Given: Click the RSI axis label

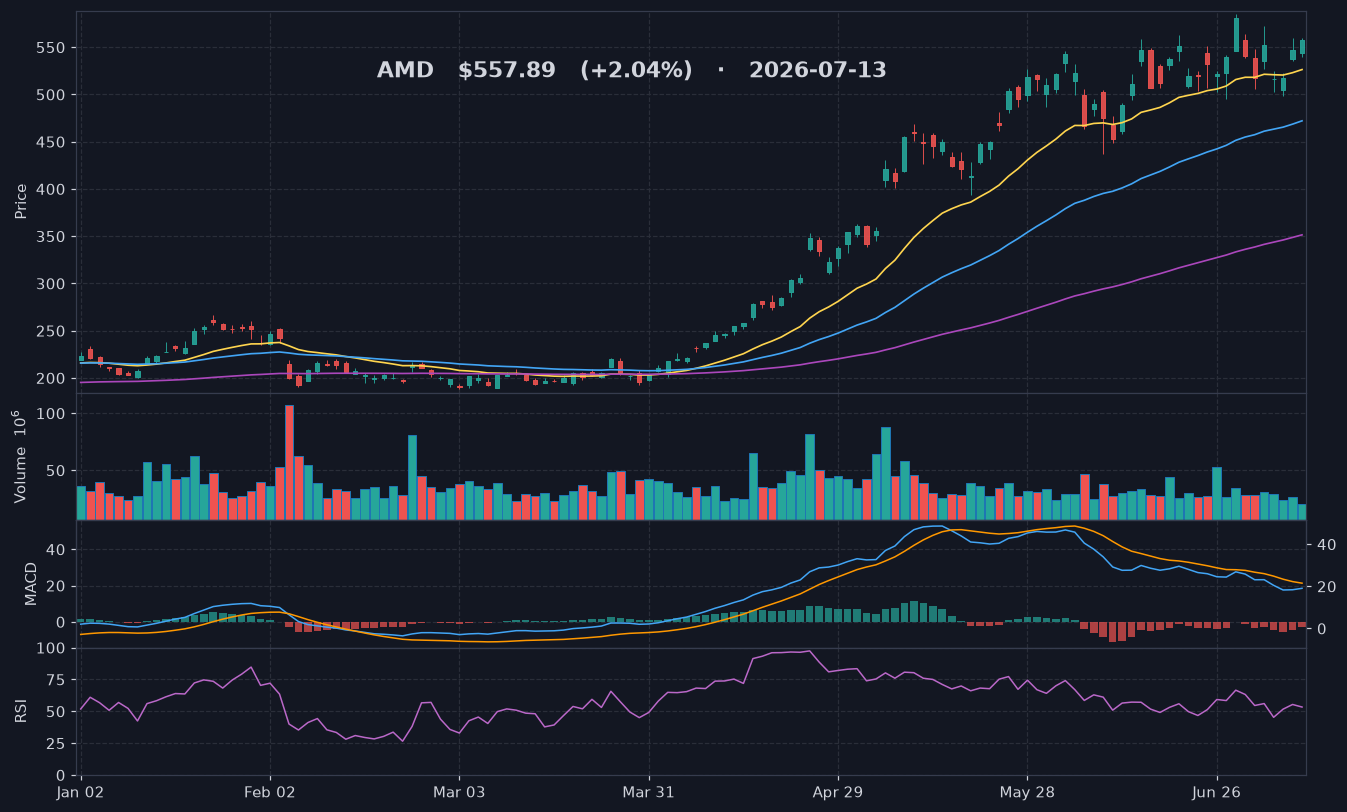Looking at the screenshot, I should [21, 711].
